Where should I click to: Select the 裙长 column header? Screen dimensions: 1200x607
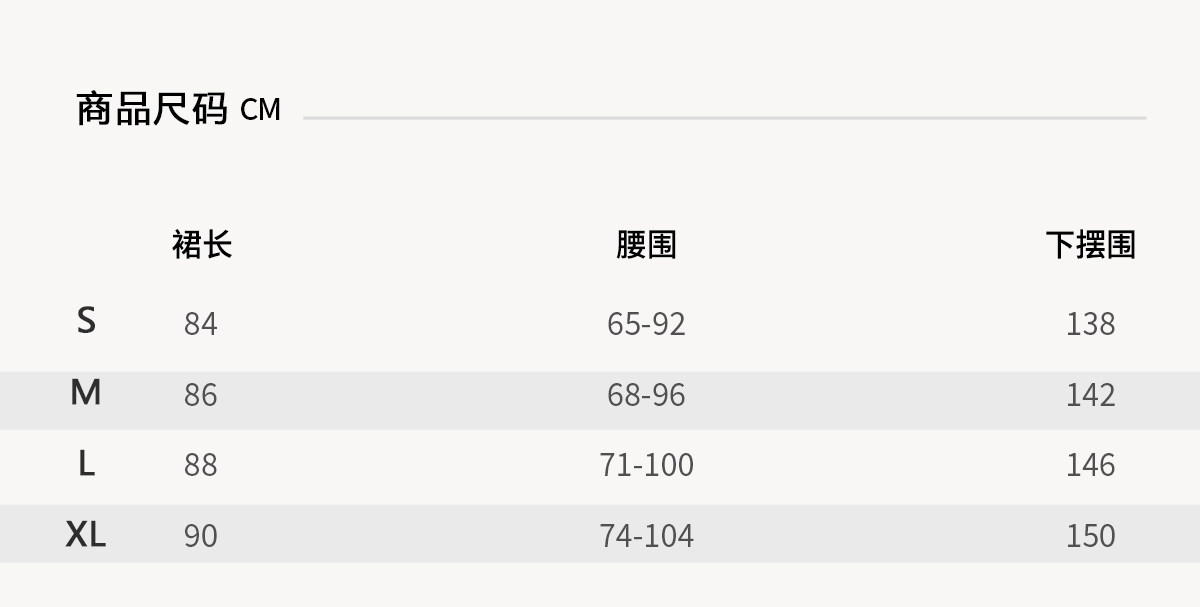pos(202,244)
